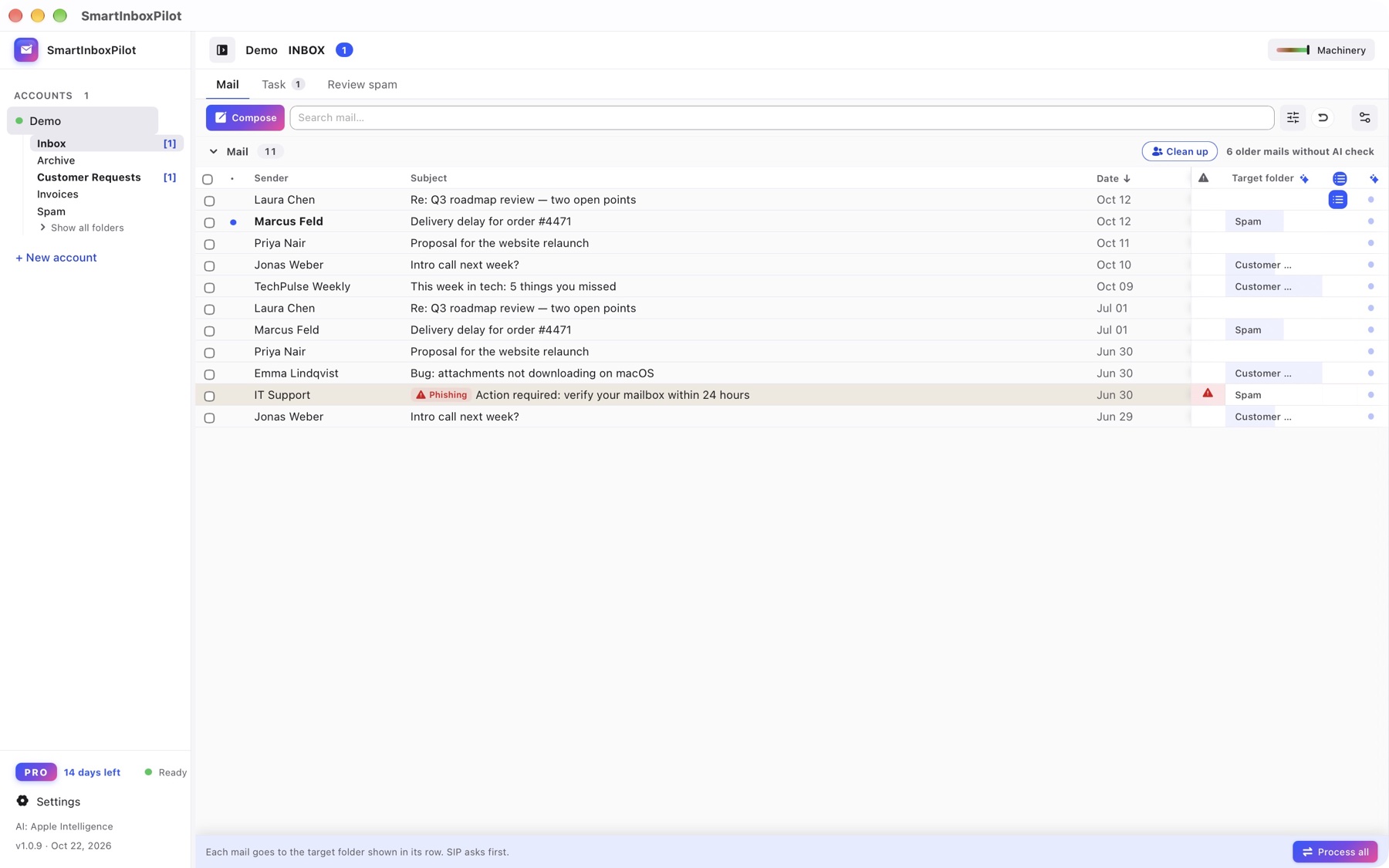Click the unread dot on Marcus Feld row
The width and height of the screenshot is (1389, 868).
coord(233,222)
